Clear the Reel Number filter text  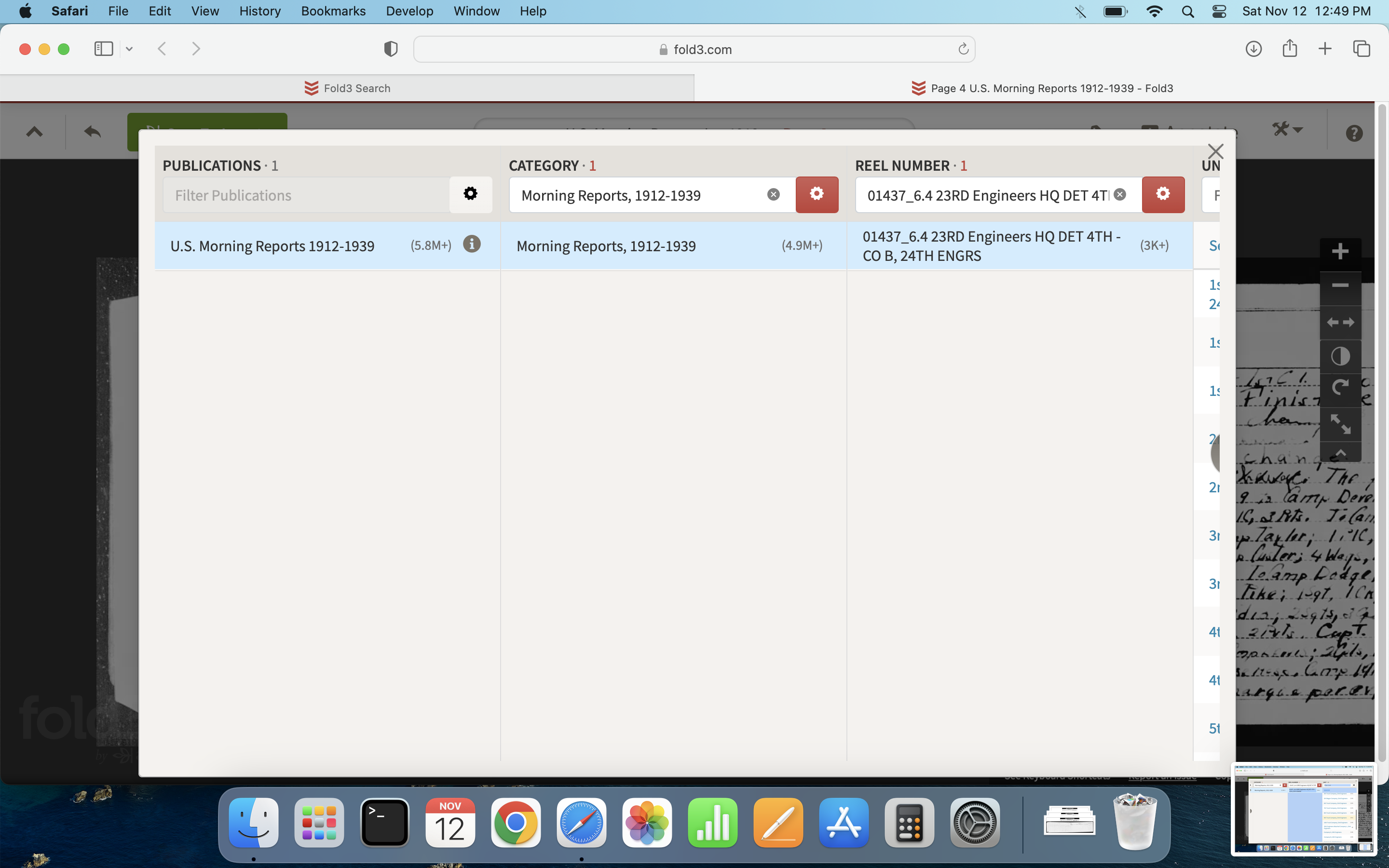[x=1119, y=195]
